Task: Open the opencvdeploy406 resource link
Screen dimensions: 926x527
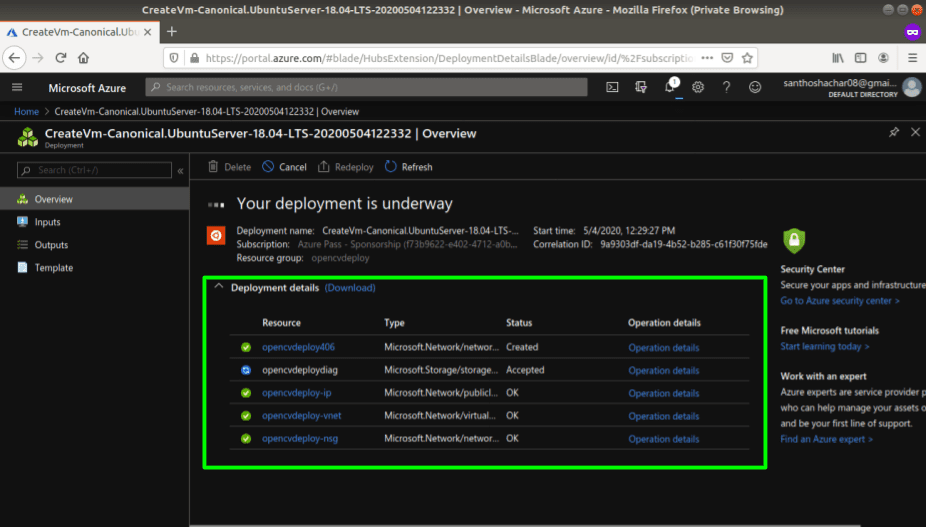Action: pos(298,347)
